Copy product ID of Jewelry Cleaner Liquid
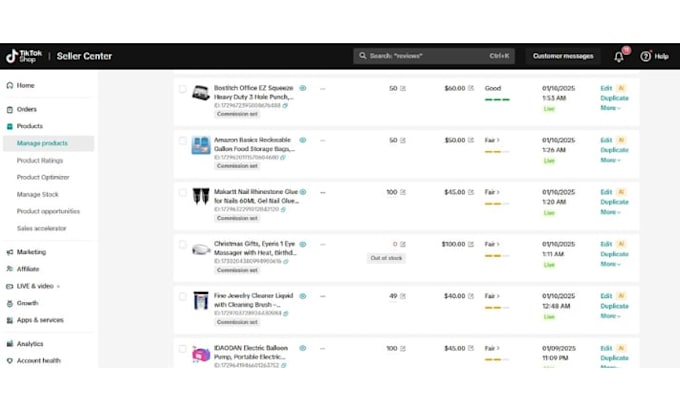Viewport: 680px width, 411px height. click(x=286, y=313)
